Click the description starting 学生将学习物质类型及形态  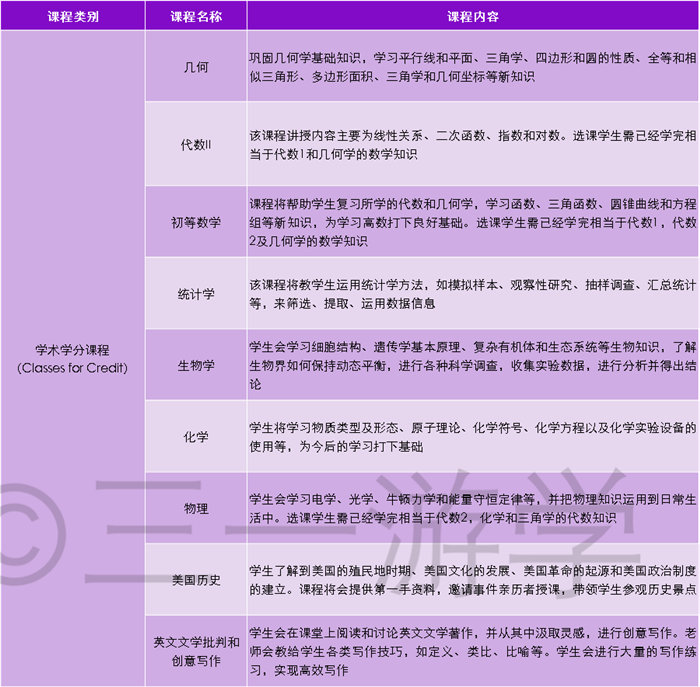tap(473, 437)
